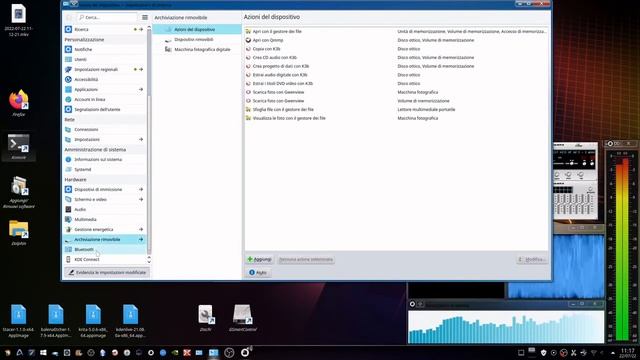640x360 pixels.
Task: Select the krita AppImage desktop file
Action: pyautogui.click(x=93, y=321)
